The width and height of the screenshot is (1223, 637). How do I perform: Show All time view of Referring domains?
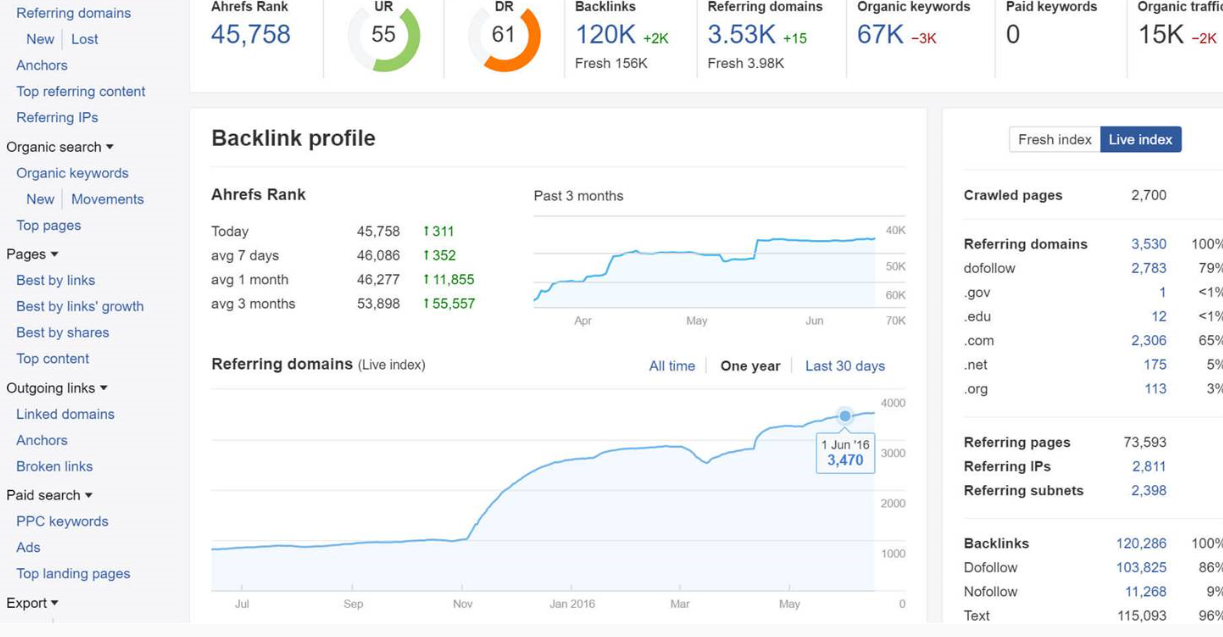[x=672, y=366]
